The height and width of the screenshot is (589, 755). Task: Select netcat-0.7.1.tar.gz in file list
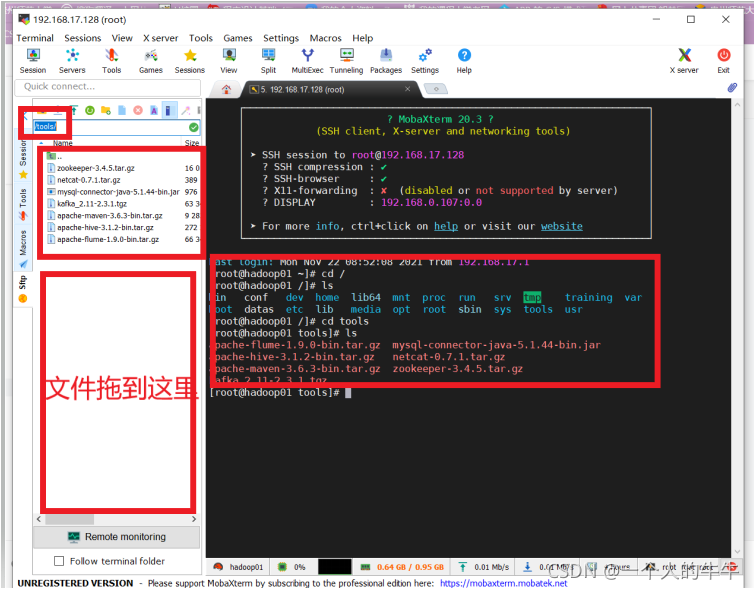[89, 180]
